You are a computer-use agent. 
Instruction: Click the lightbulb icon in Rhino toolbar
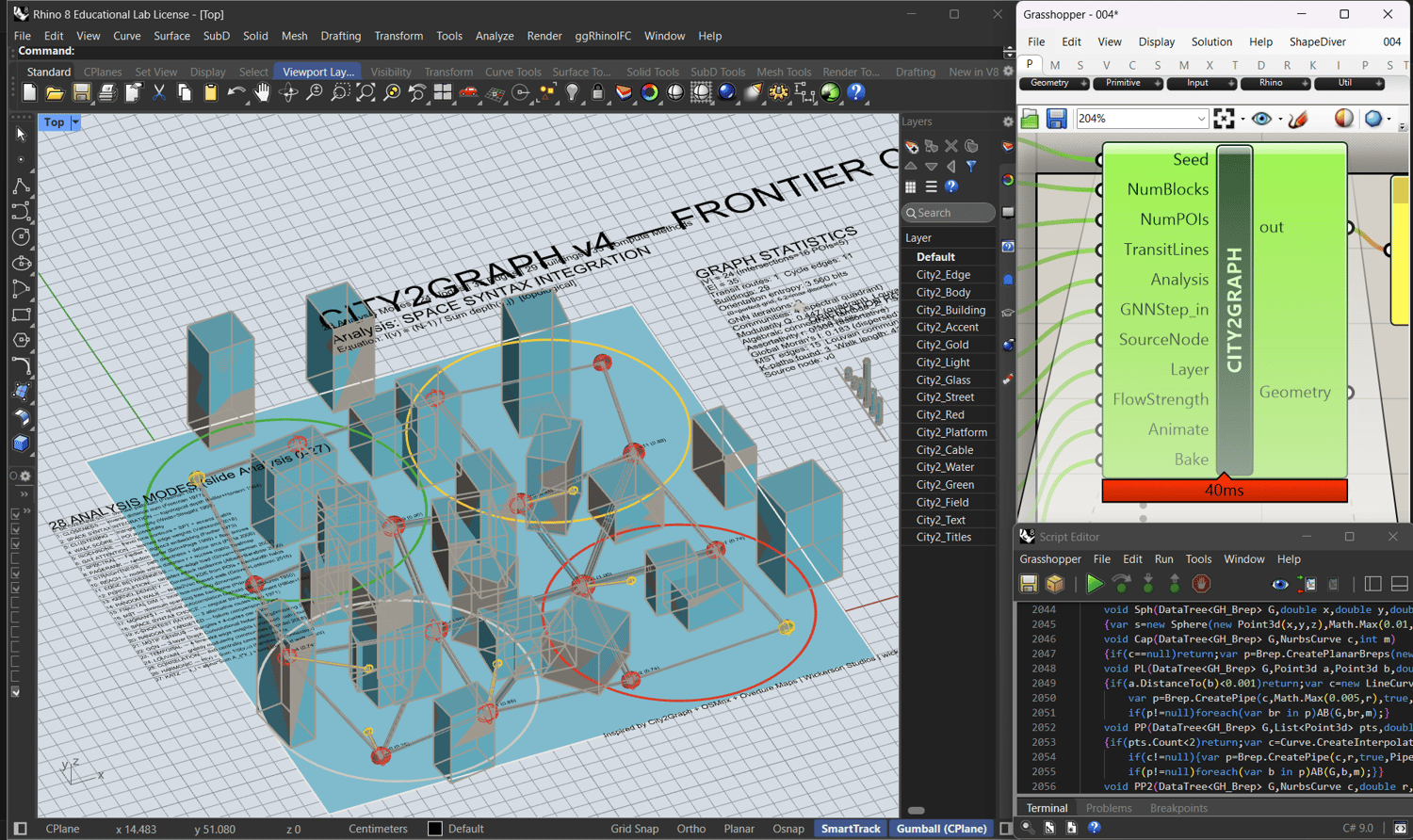coord(572,92)
